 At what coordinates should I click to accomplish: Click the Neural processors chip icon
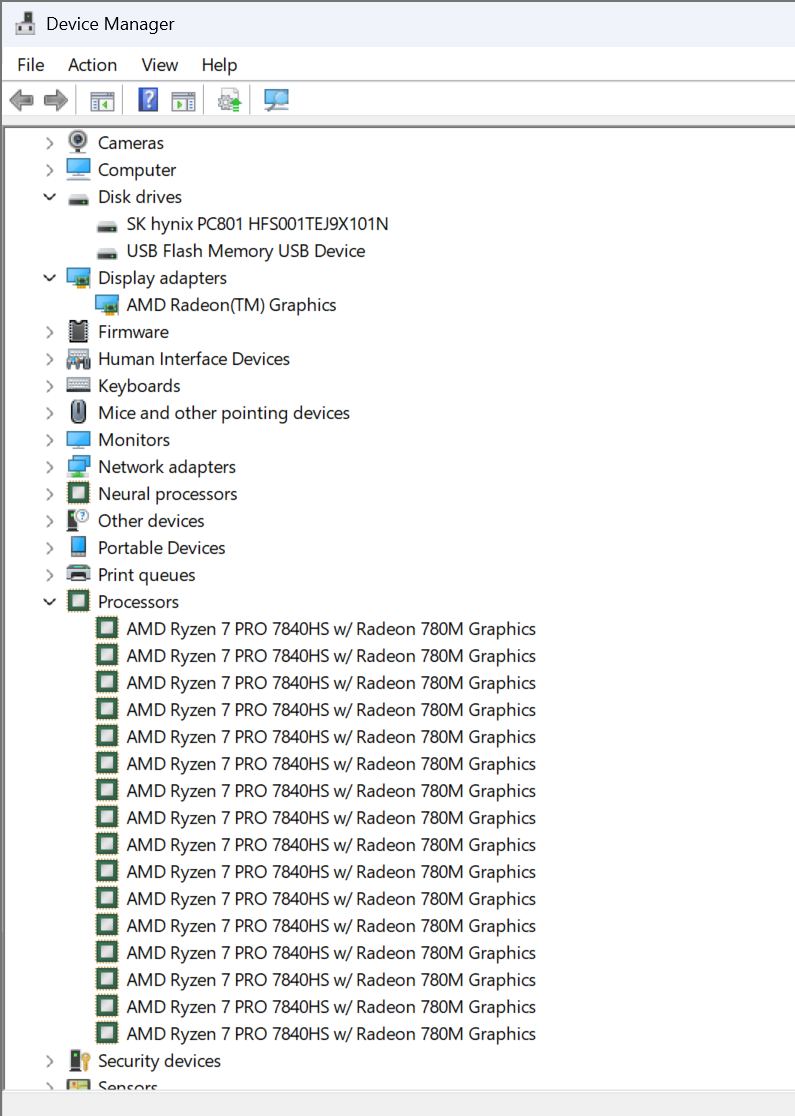pyautogui.click(x=78, y=494)
